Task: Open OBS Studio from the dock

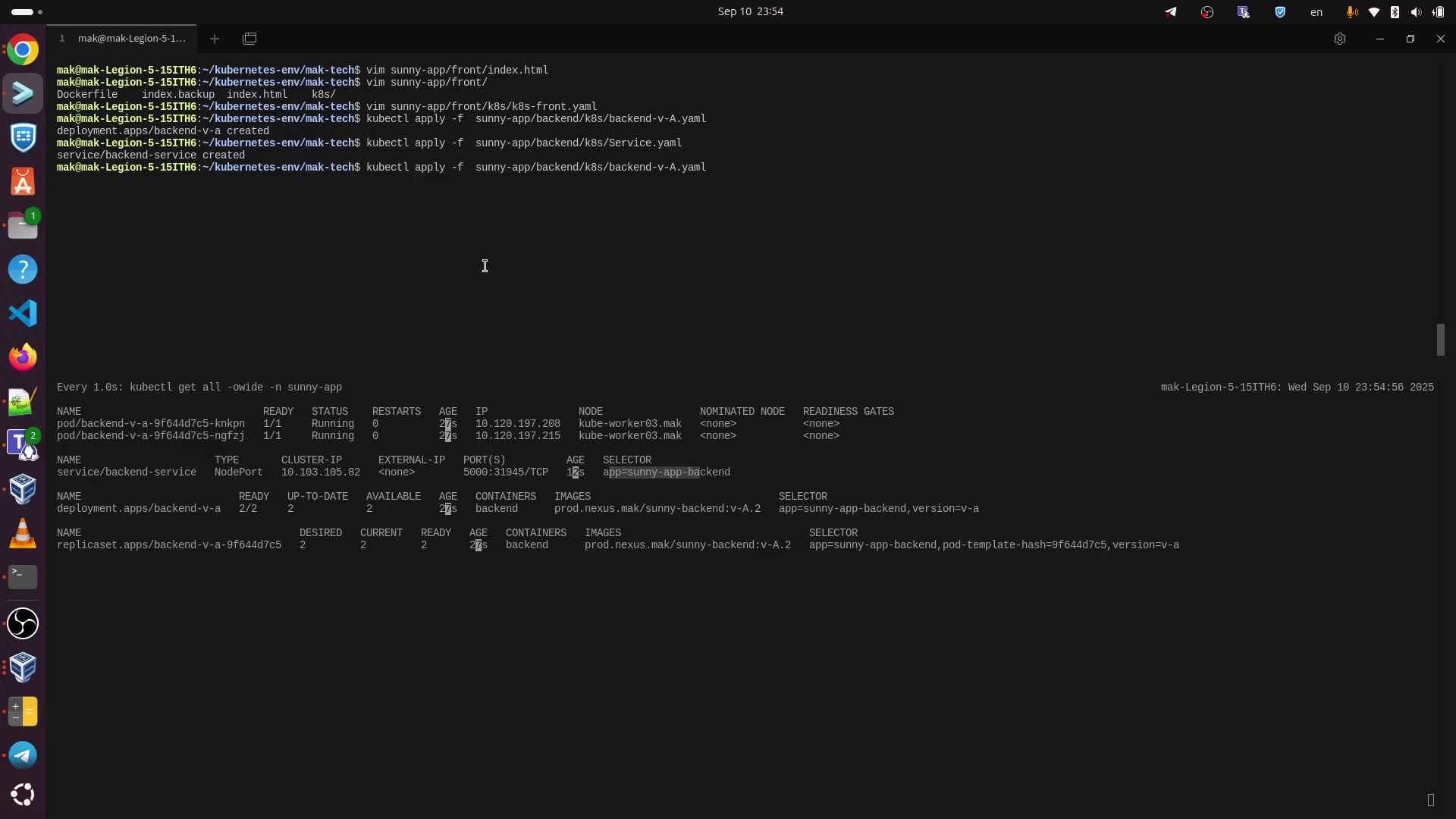Action: [x=23, y=623]
